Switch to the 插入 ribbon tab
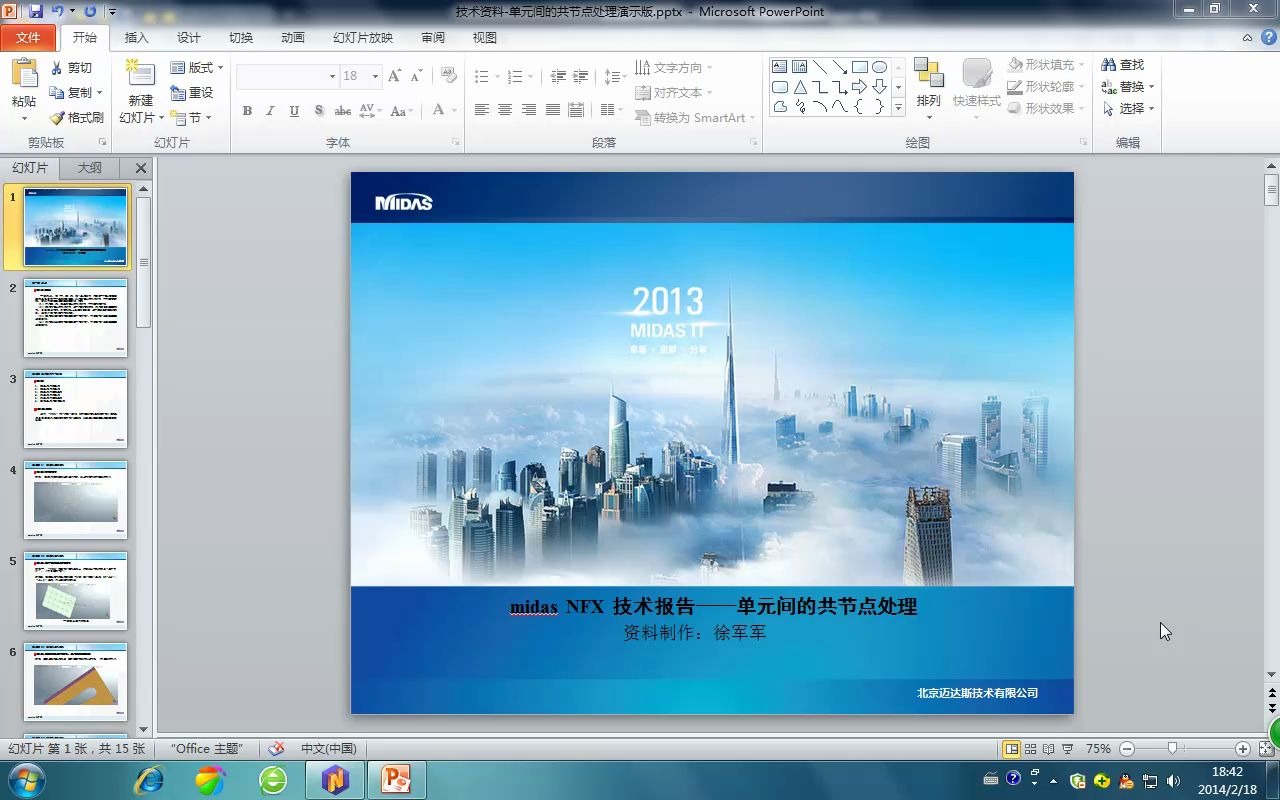The width and height of the screenshot is (1280, 800). tap(135, 37)
